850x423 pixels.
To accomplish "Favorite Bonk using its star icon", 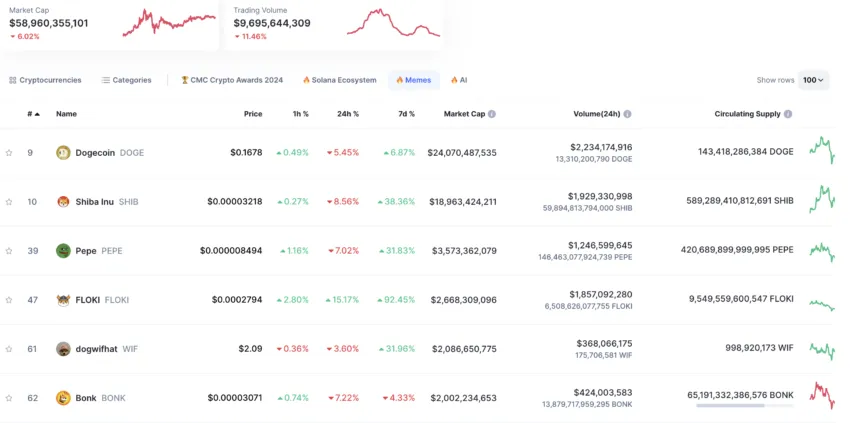I will (9, 398).
